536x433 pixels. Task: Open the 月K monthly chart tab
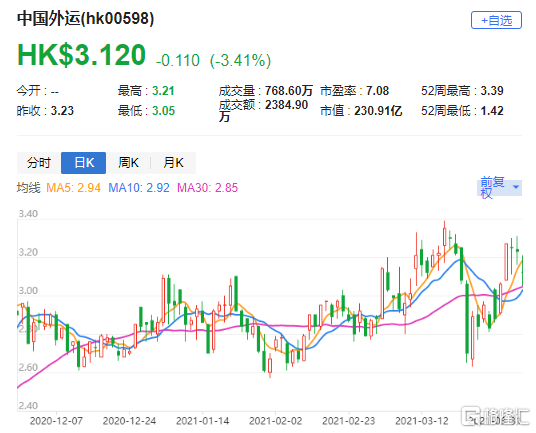pyautogui.click(x=173, y=163)
